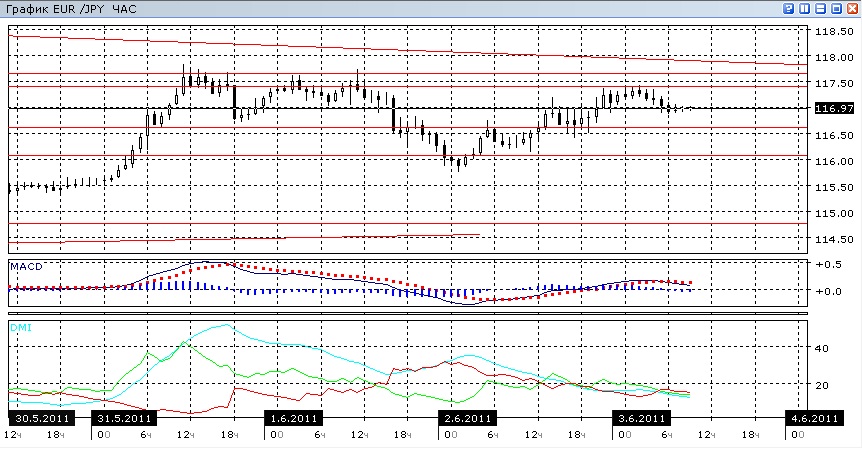Select the 3.6.2011 date marker
This screenshot has width=862, height=449.
[x=641, y=418]
